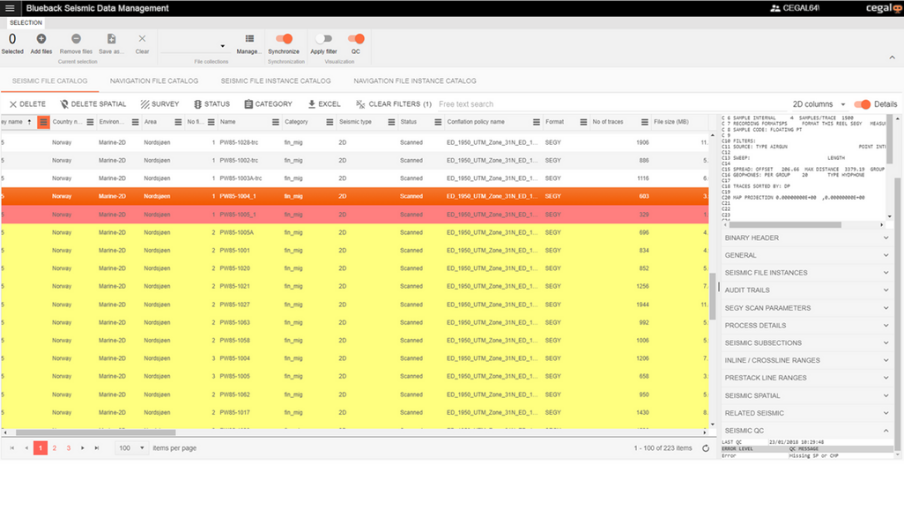Expand the General section

pos(806,255)
